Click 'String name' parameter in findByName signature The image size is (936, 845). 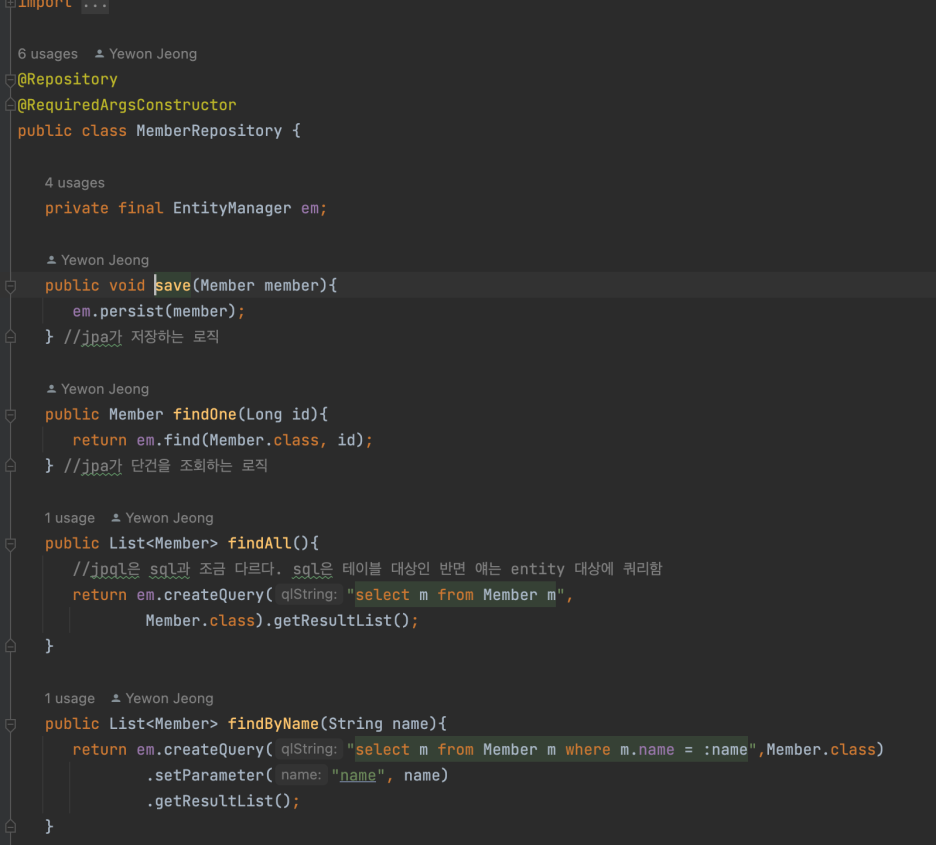click(x=378, y=724)
